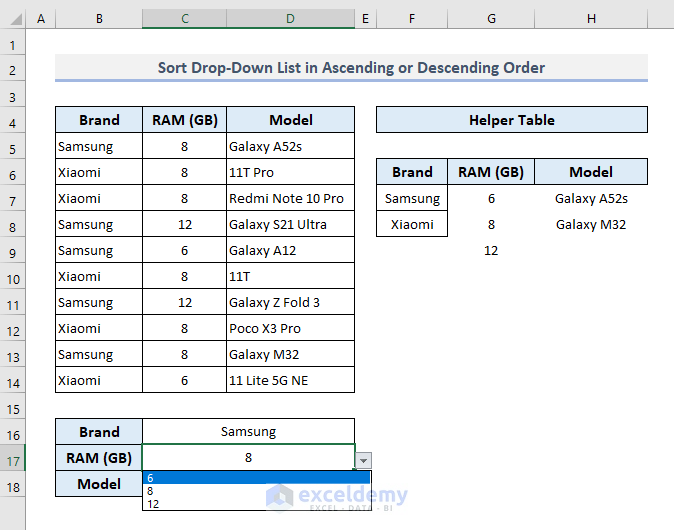Select the 11T Pro cell
Viewport: 674px width, 530px height.
click(x=291, y=172)
